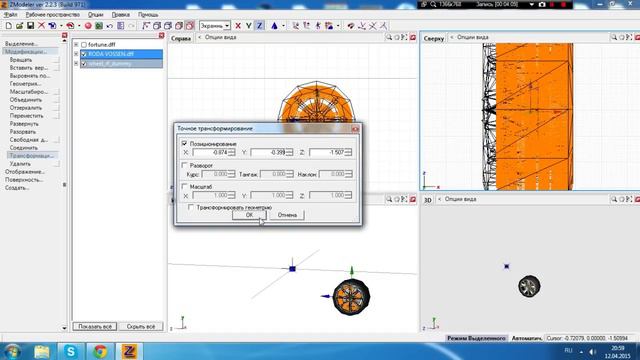Open Опции вида in 3D viewport

(x=460, y=199)
